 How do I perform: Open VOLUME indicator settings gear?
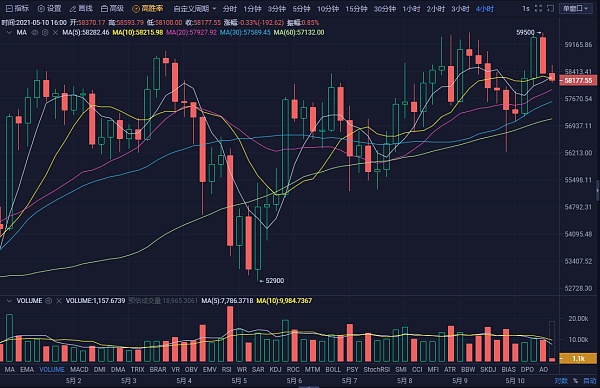point(49,301)
